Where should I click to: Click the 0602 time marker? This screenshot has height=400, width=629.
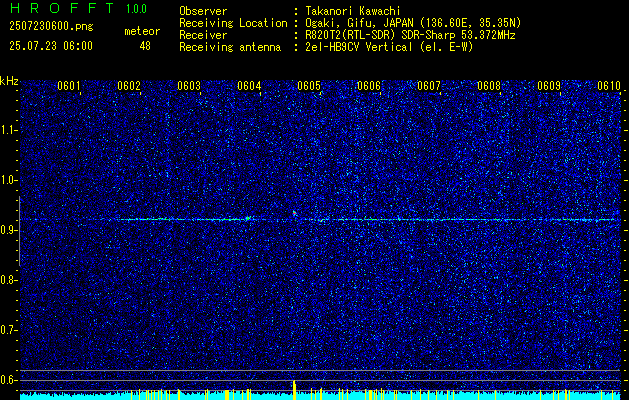(129, 86)
